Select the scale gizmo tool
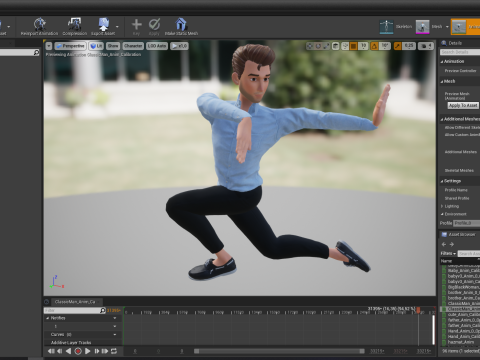The height and width of the screenshot is (360, 480). click(326, 46)
